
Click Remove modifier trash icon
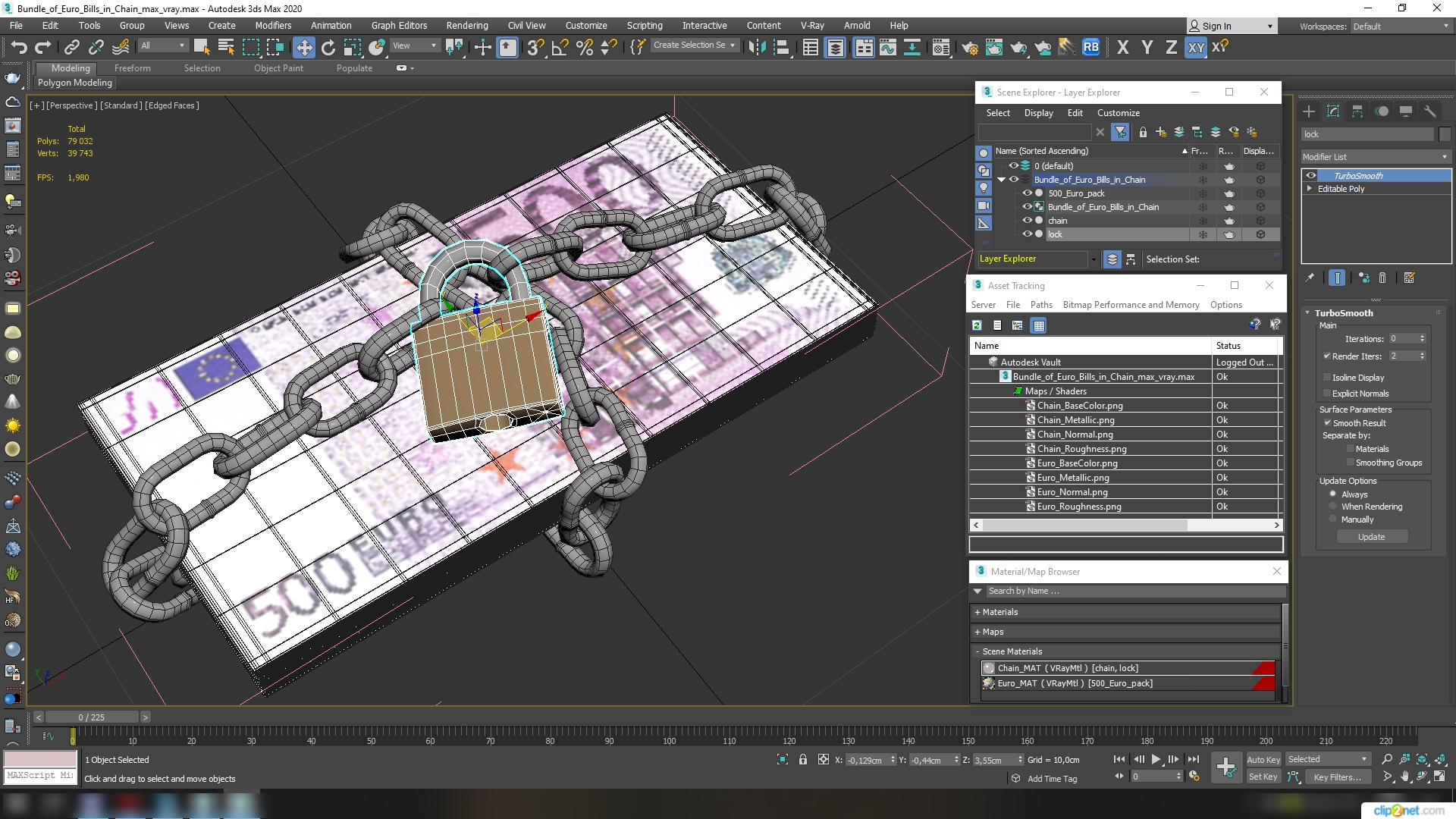(x=1382, y=278)
